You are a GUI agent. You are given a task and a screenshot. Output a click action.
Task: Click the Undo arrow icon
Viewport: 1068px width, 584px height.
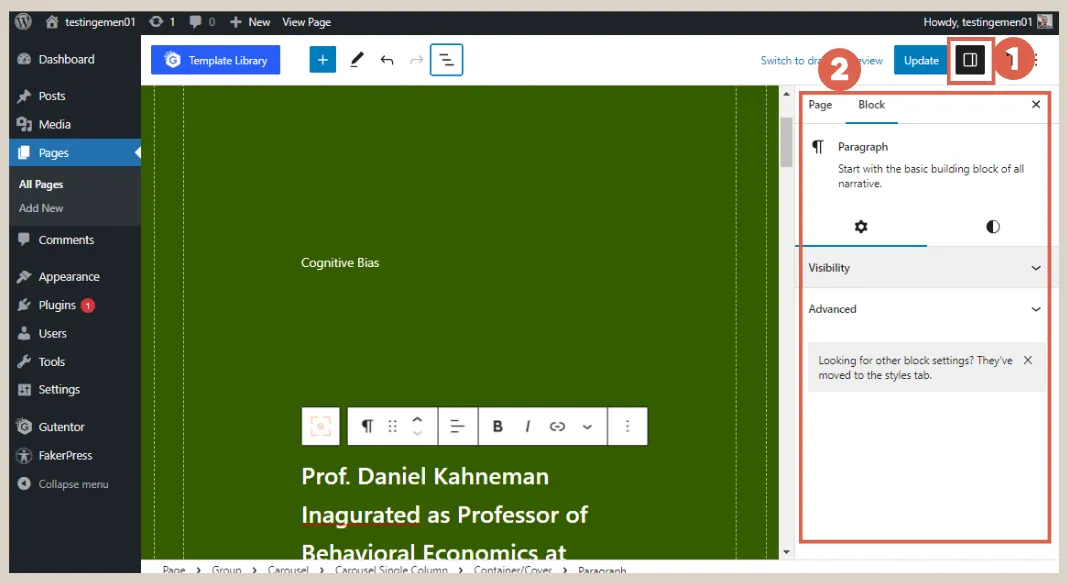(x=387, y=60)
